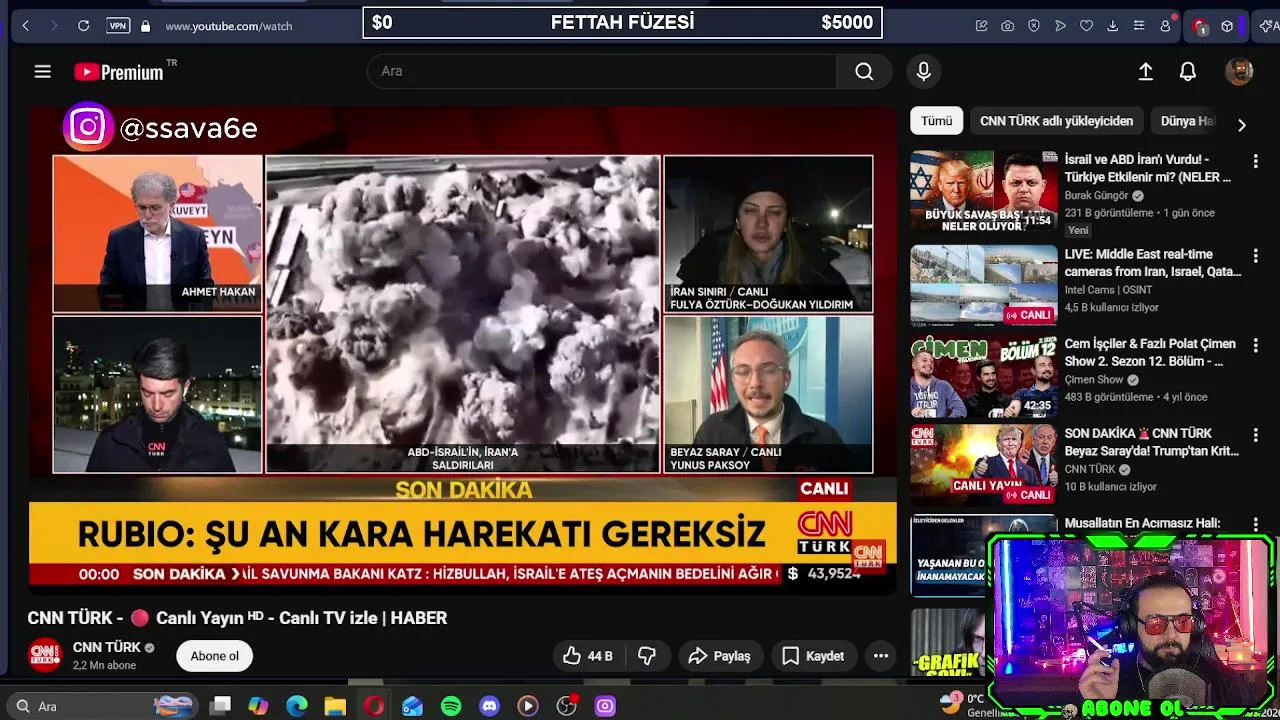Open Outlook mail from the taskbar
This screenshot has width=1280, height=720.
(412, 706)
